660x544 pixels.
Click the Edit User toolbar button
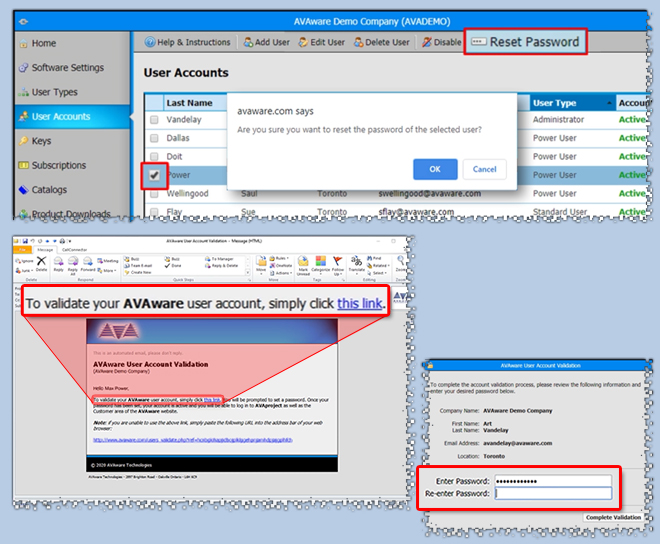pyautogui.click(x=322, y=42)
